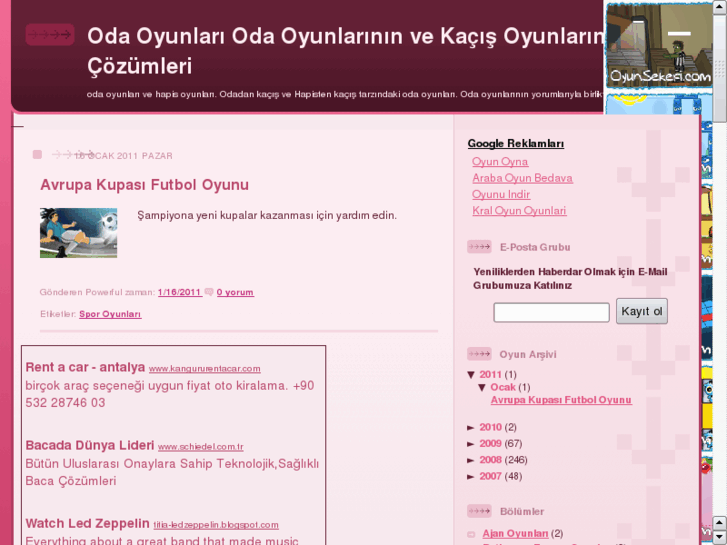Open the 2010 archive link
727x545 pixels.
coord(491,427)
